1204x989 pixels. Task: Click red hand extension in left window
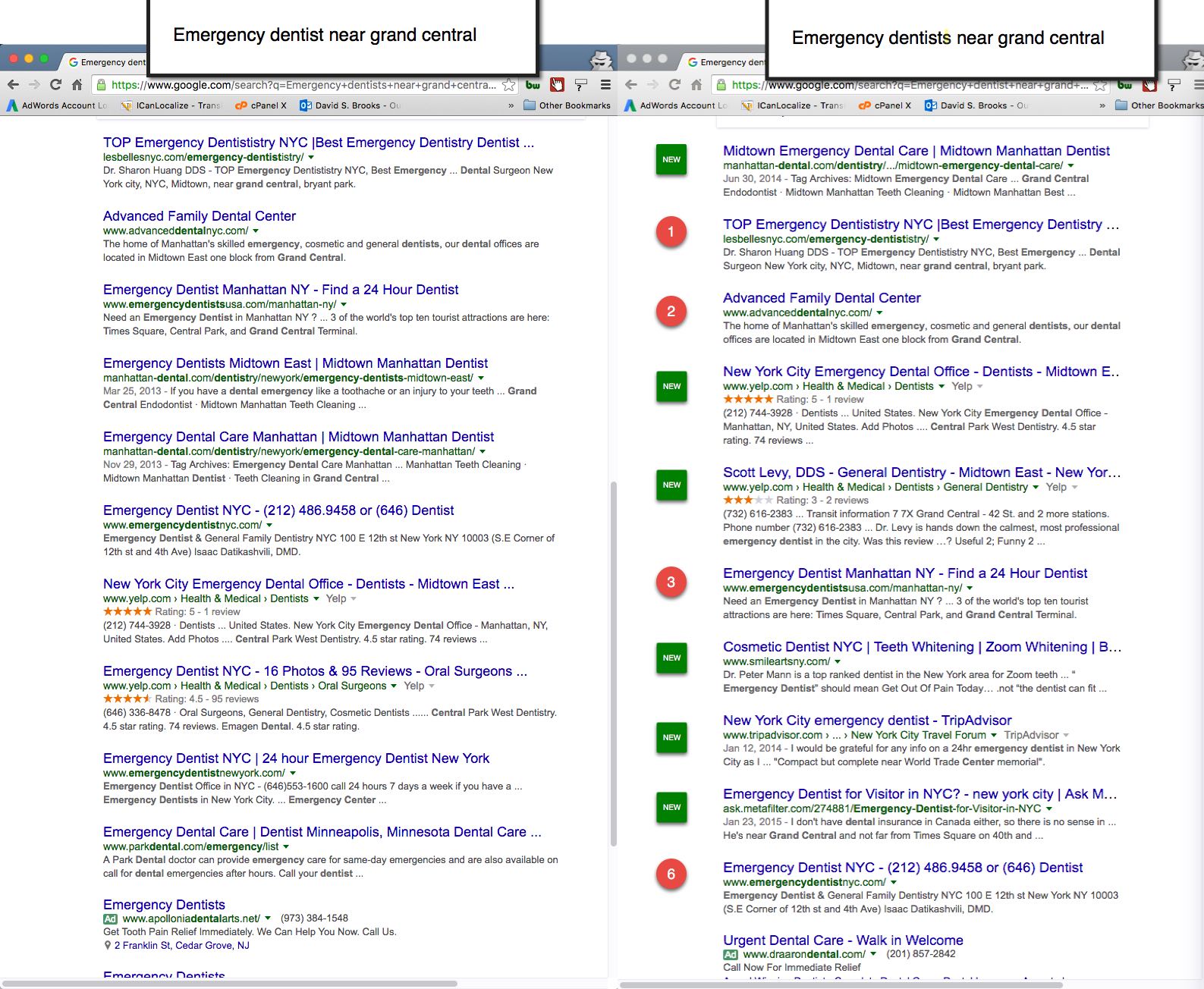pos(558,85)
